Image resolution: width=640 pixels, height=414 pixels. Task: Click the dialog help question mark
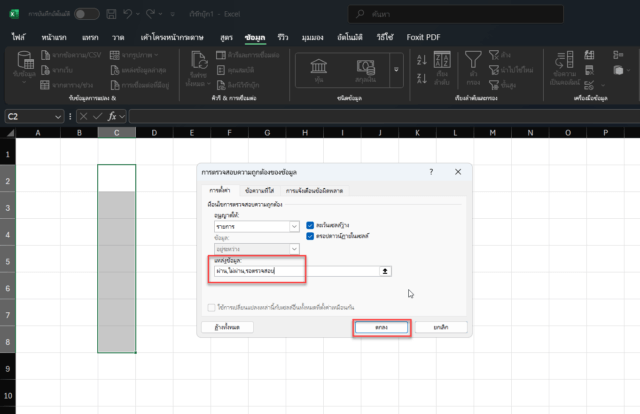tap(431, 172)
